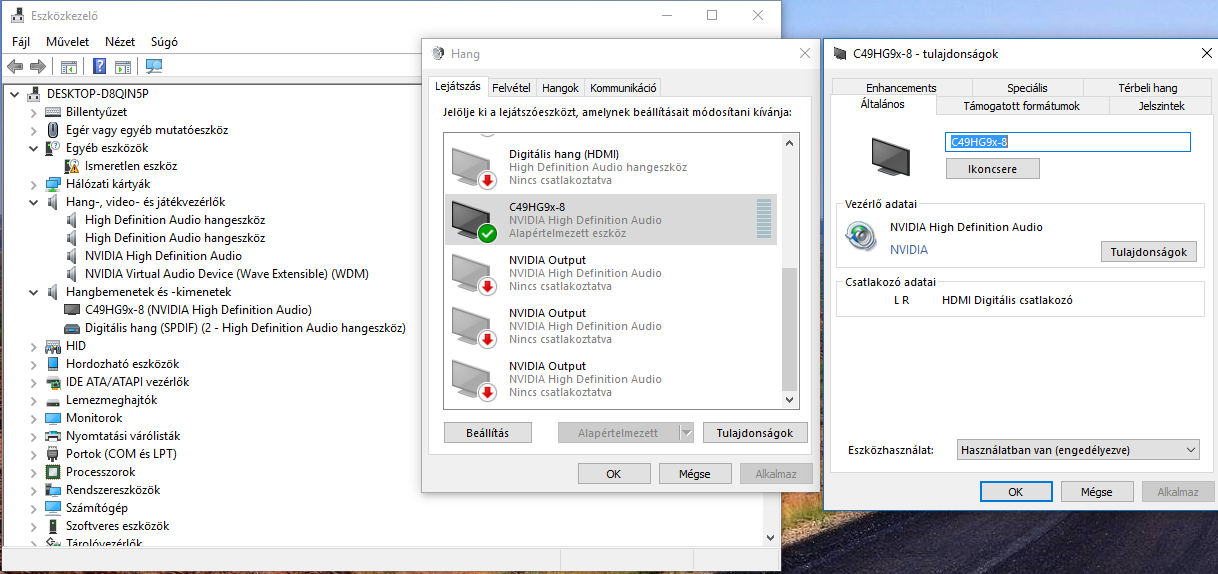Click the speaker icon next to NVIDIA Virtual Audio Device
Screen dimensions: 1218x574
click(73, 274)
